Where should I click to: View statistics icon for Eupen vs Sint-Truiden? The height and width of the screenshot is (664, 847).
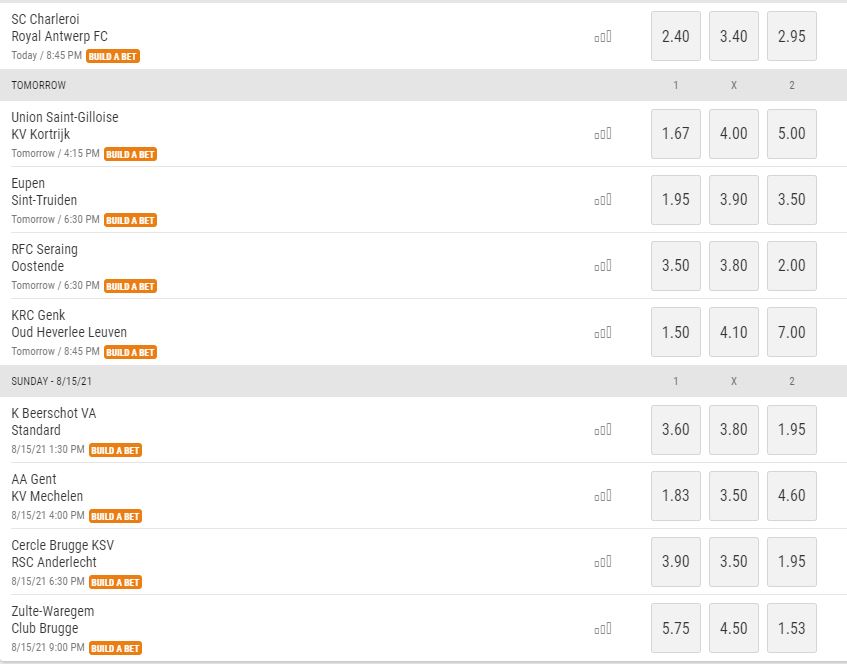click(x=603, y=200)
